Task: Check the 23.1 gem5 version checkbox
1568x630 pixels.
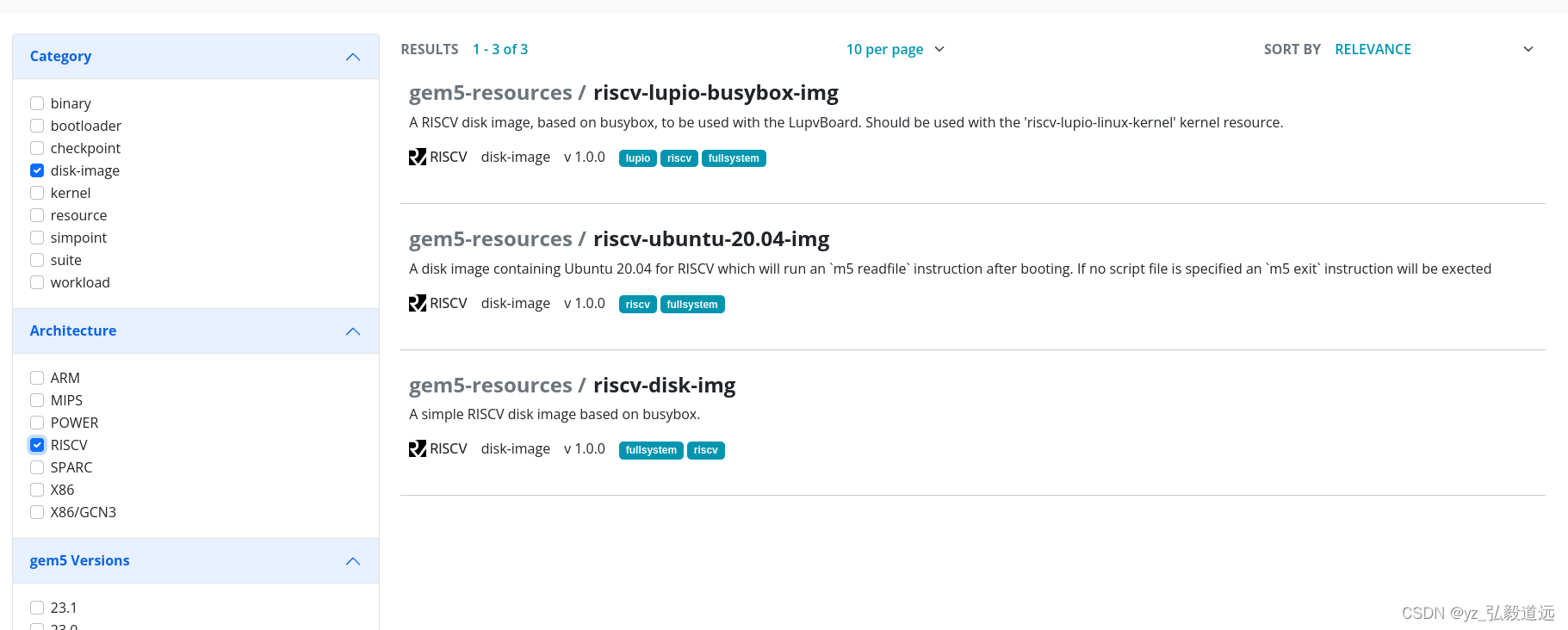Action: pos(37,608)
